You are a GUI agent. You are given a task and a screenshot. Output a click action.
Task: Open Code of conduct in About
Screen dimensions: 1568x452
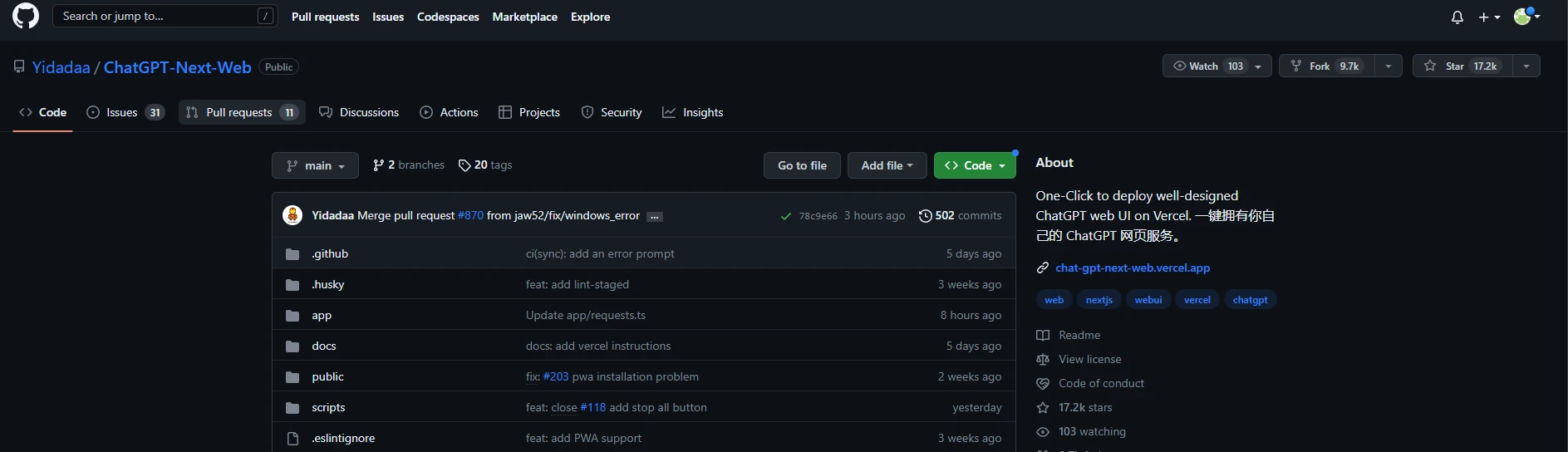pos(1090,383)
